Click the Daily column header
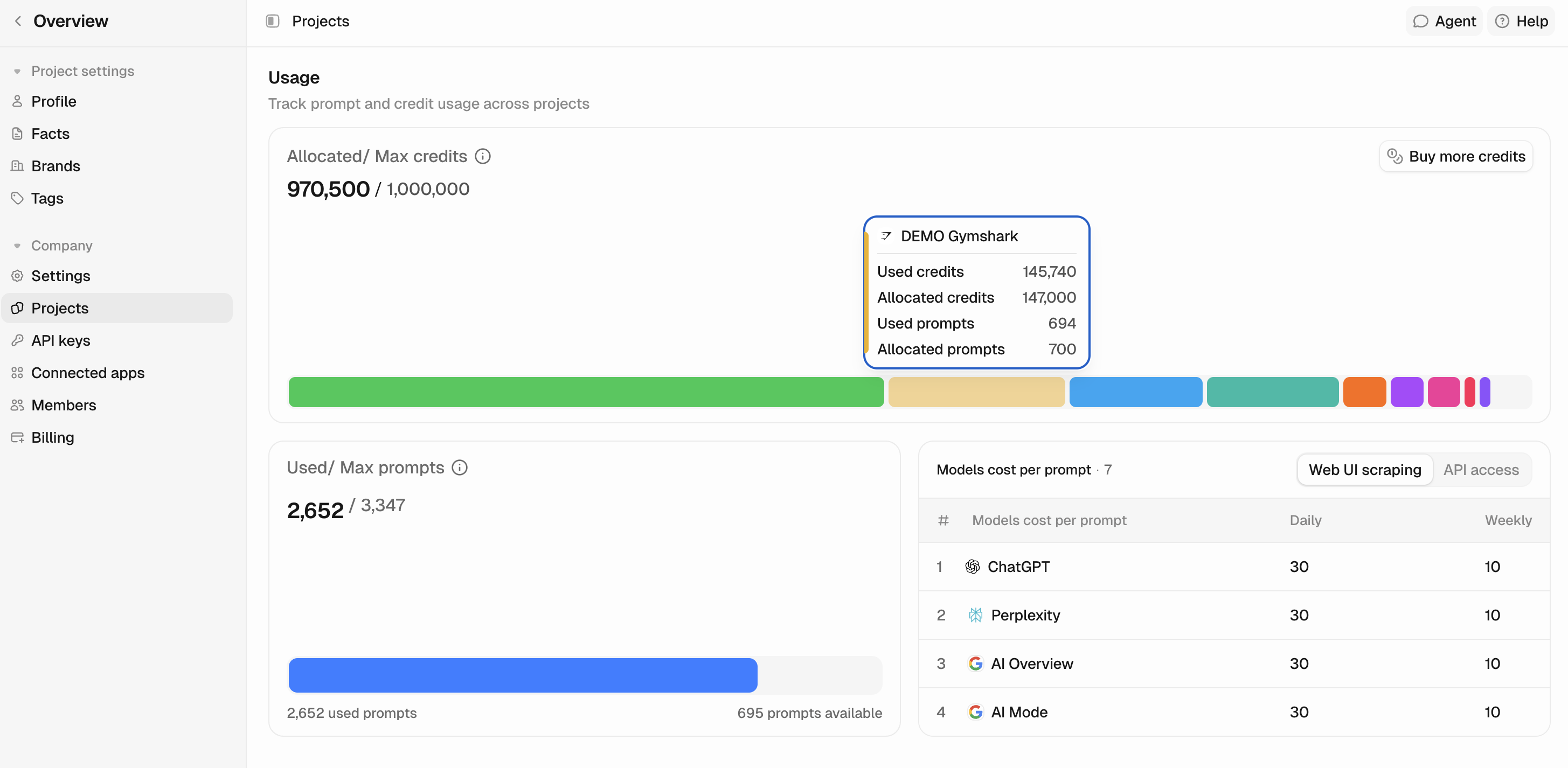The height and width of the screenshot is (768, 1568). click(x=1305, y=520)
